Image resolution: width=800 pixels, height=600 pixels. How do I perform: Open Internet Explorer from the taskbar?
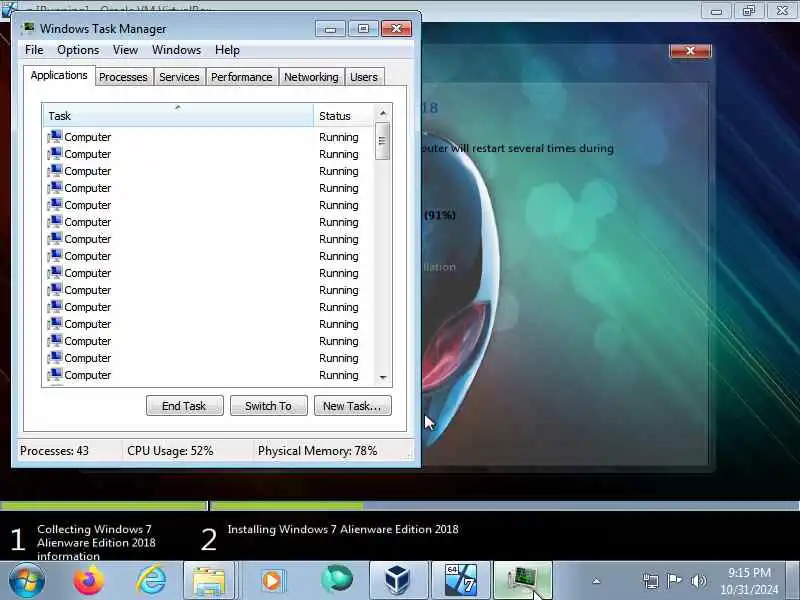(152, 581)
